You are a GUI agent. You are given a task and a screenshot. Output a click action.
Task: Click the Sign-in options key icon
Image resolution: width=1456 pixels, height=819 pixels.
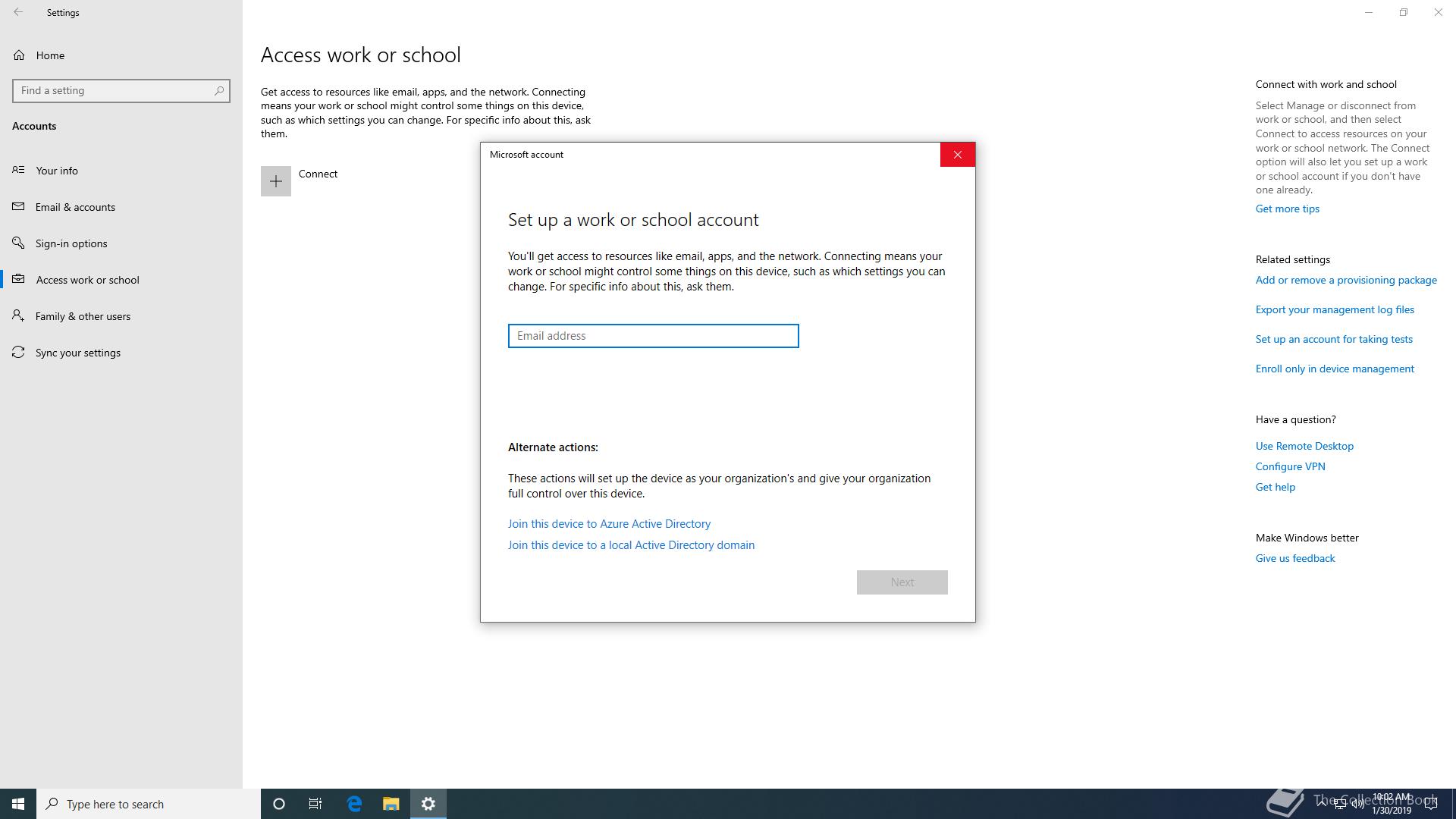[18, 243]
